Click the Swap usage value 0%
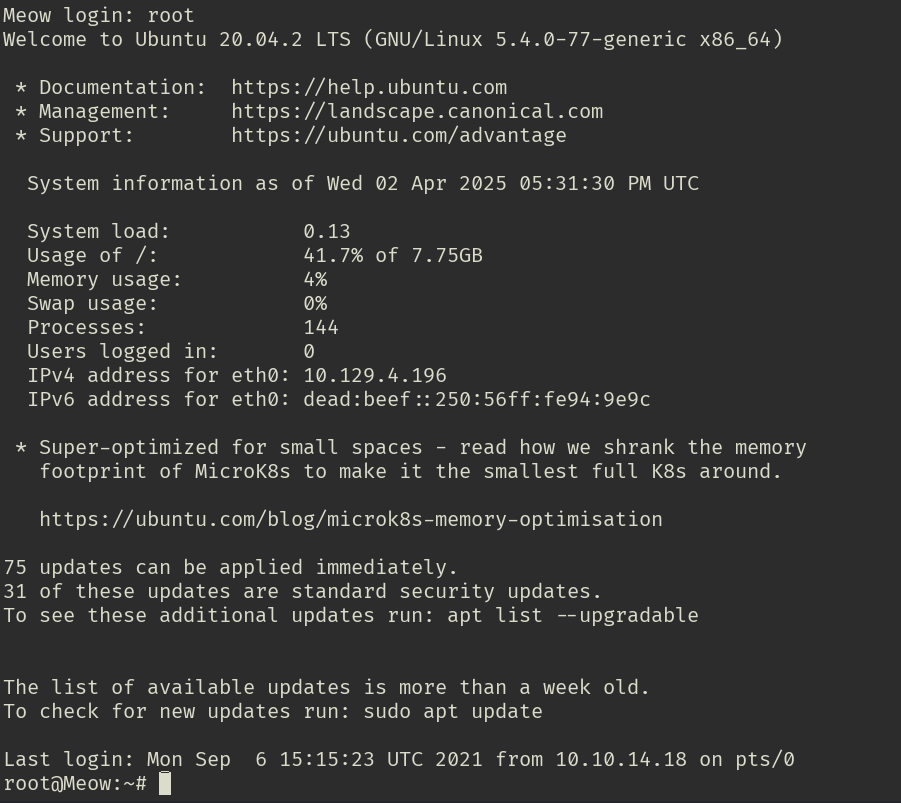This screenshot has height=803, width=901. tap(315, 304)
